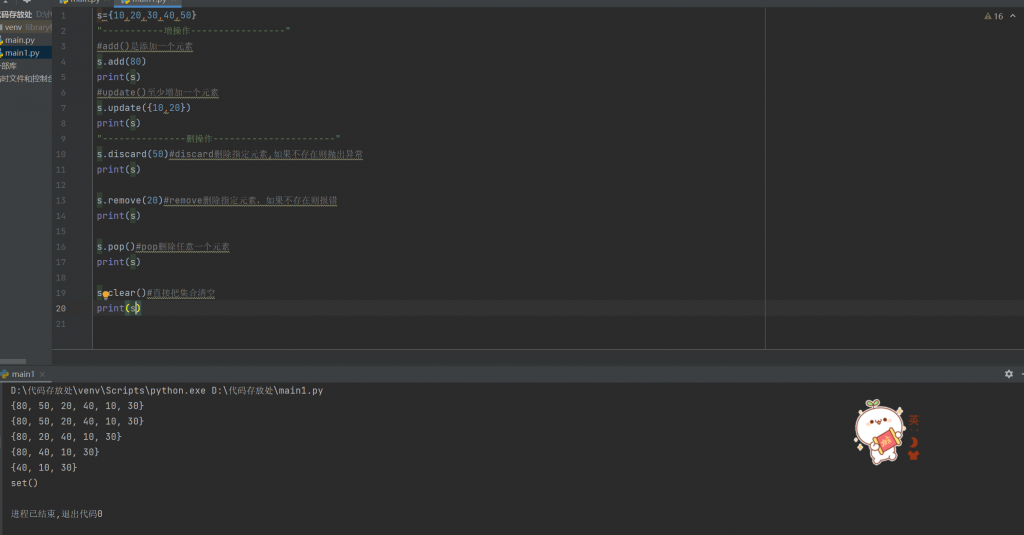Expand the venv folder in the project tree
Image resolution: width=1024 pixels, height=535 pixels.
[x=14, y=28]
